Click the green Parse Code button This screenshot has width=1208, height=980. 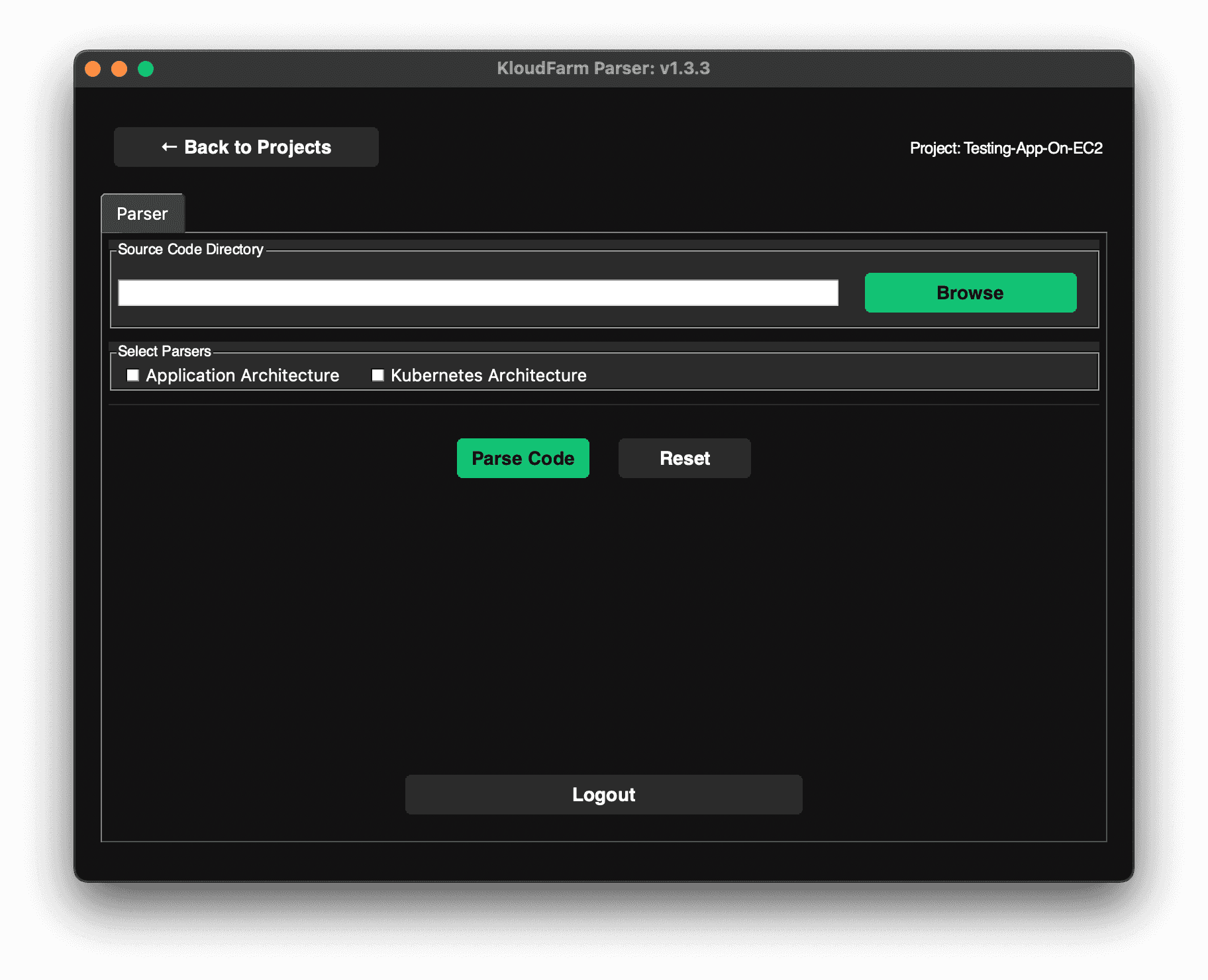pyautogui.click(x=523, y=458)
